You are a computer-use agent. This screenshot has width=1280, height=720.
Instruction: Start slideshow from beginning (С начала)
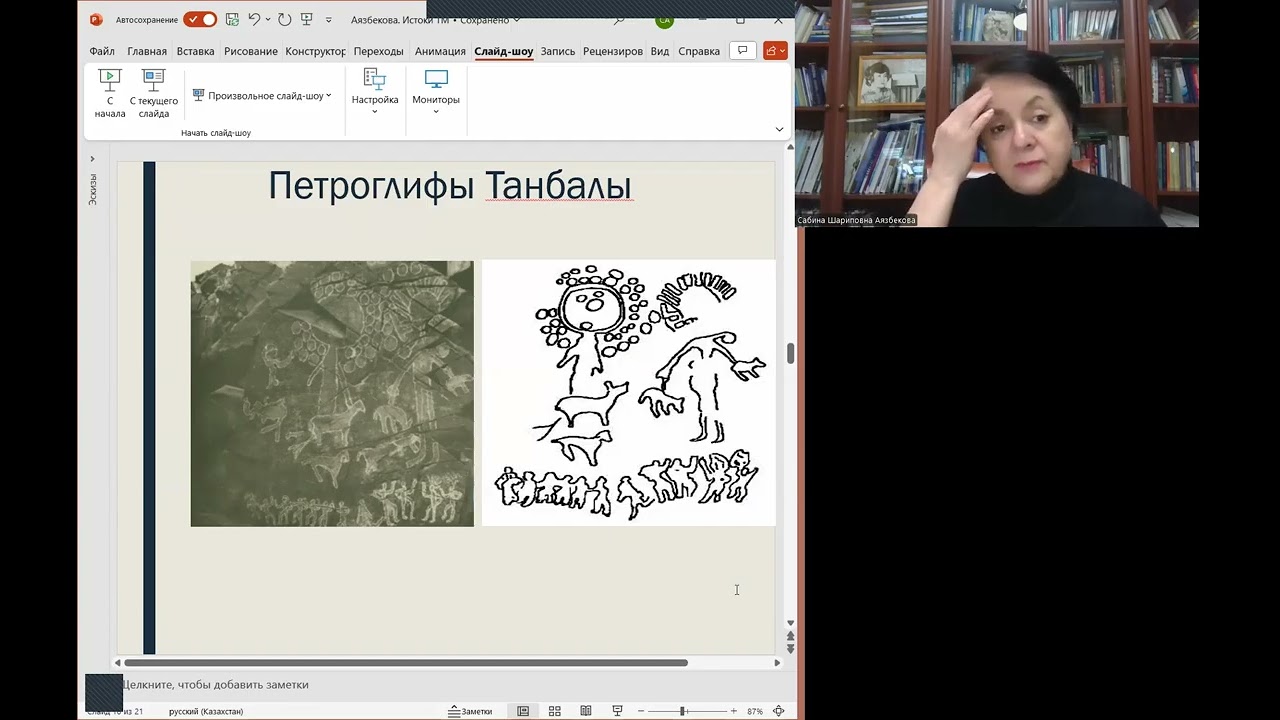(110, 94)
